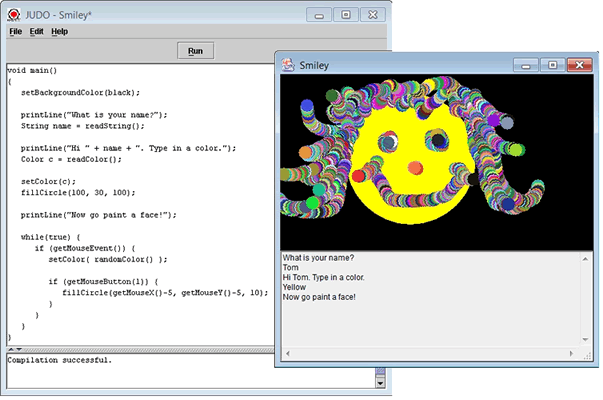
Task: Minimize the Smiley window
Action: 526,63
